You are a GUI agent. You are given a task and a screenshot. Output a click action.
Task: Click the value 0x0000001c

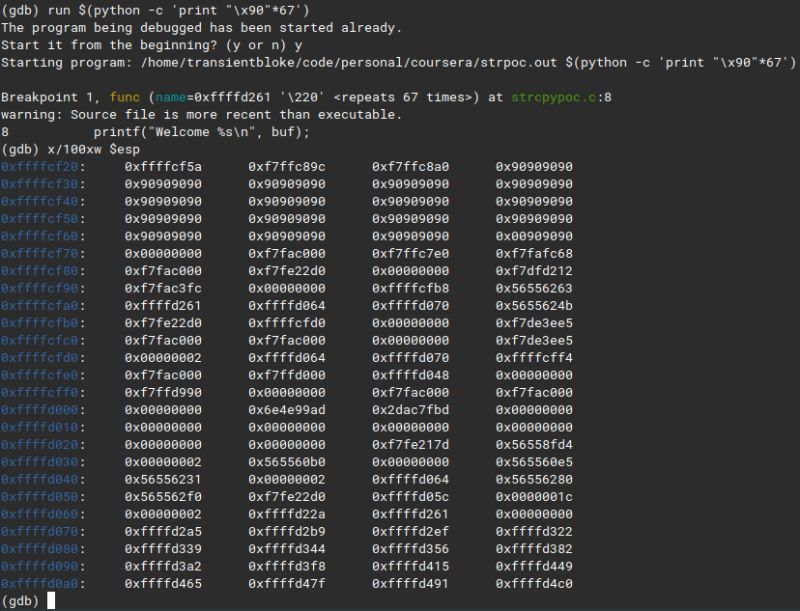tap(534, 497)
